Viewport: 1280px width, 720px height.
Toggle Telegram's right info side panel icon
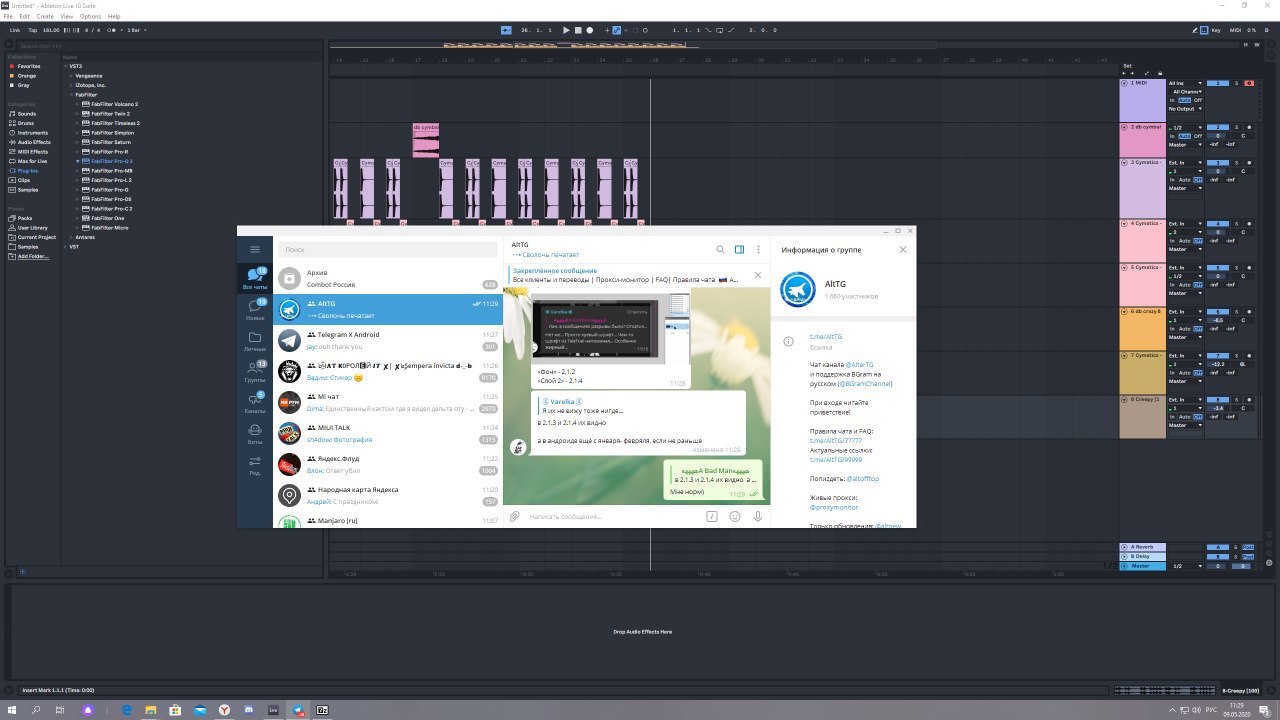pyautogui.click(x=740, y=250)
